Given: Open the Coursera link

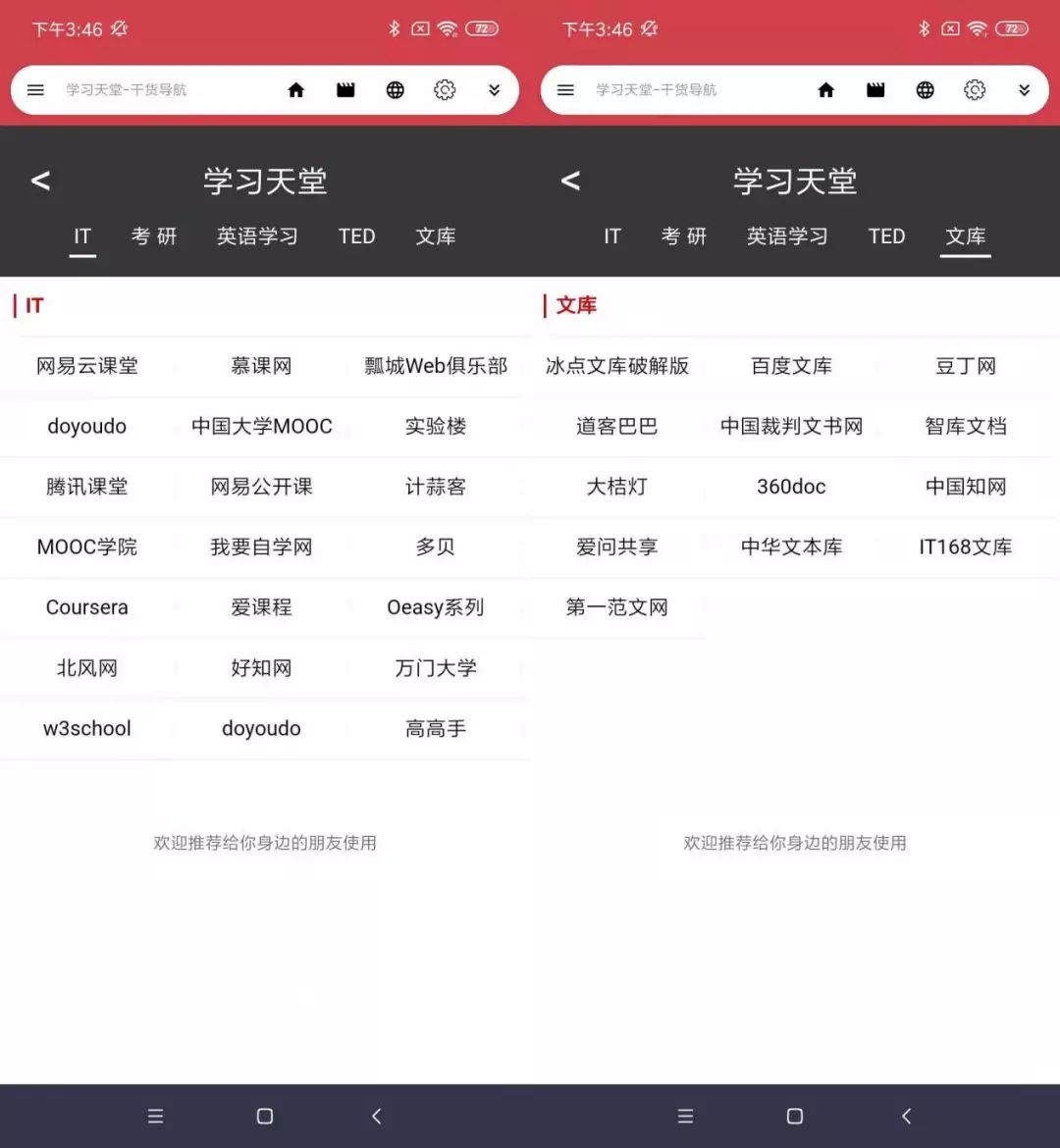Looking at the screenshot, I should [87, 607].
